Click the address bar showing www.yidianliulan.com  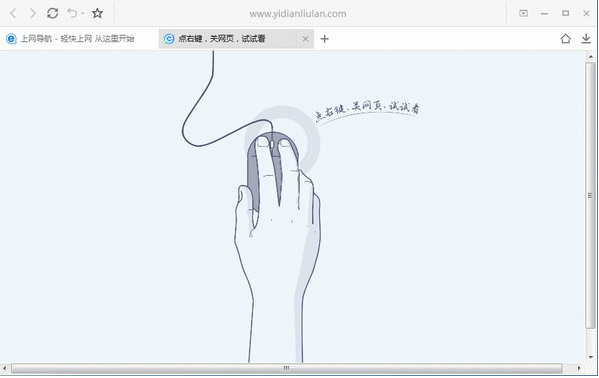coord(298,14)
